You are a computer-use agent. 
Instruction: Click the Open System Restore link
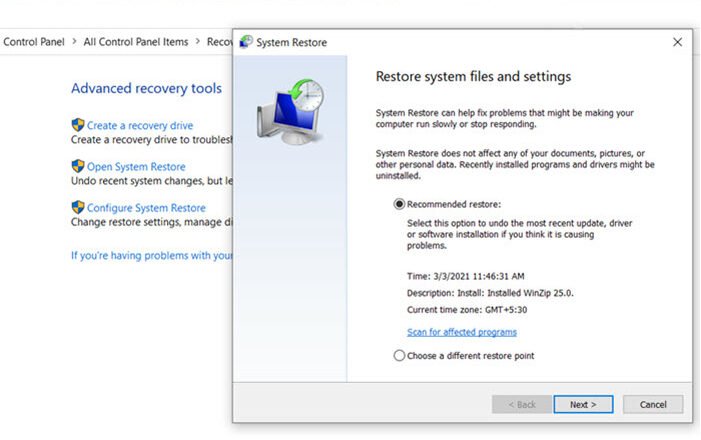[x=136, y=167]
